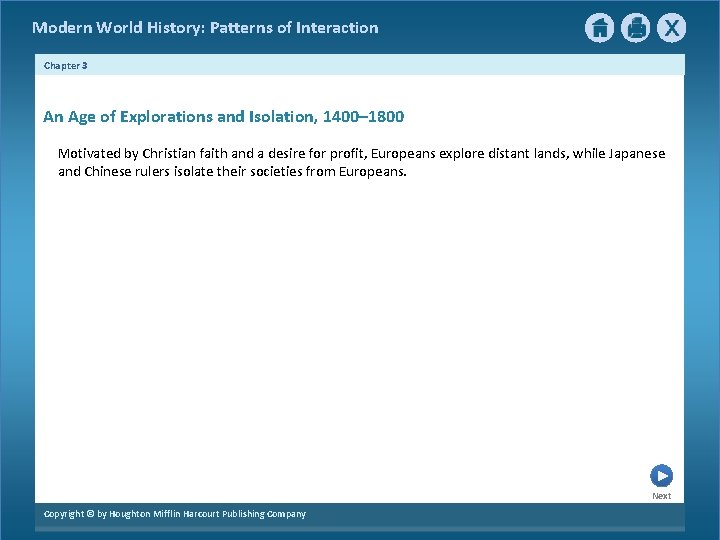Click the Modern World History title

(205, 28)
